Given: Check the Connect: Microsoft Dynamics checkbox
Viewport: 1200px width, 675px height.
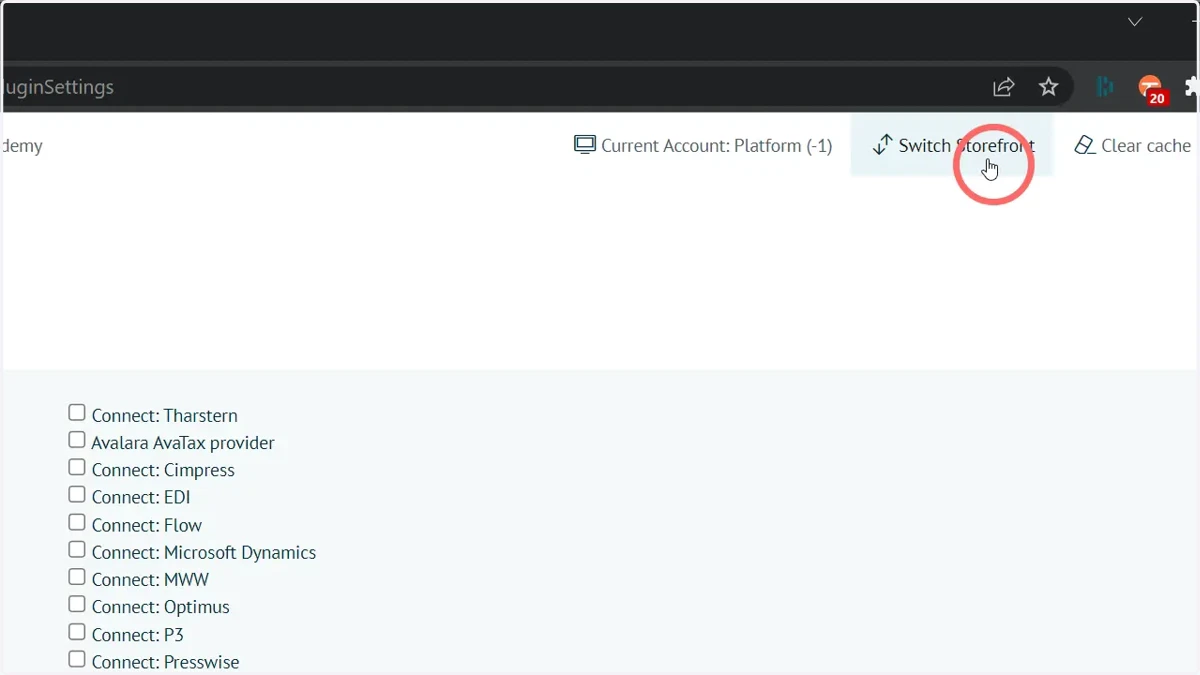Looking at the screenshot, I should coord(77,550).
